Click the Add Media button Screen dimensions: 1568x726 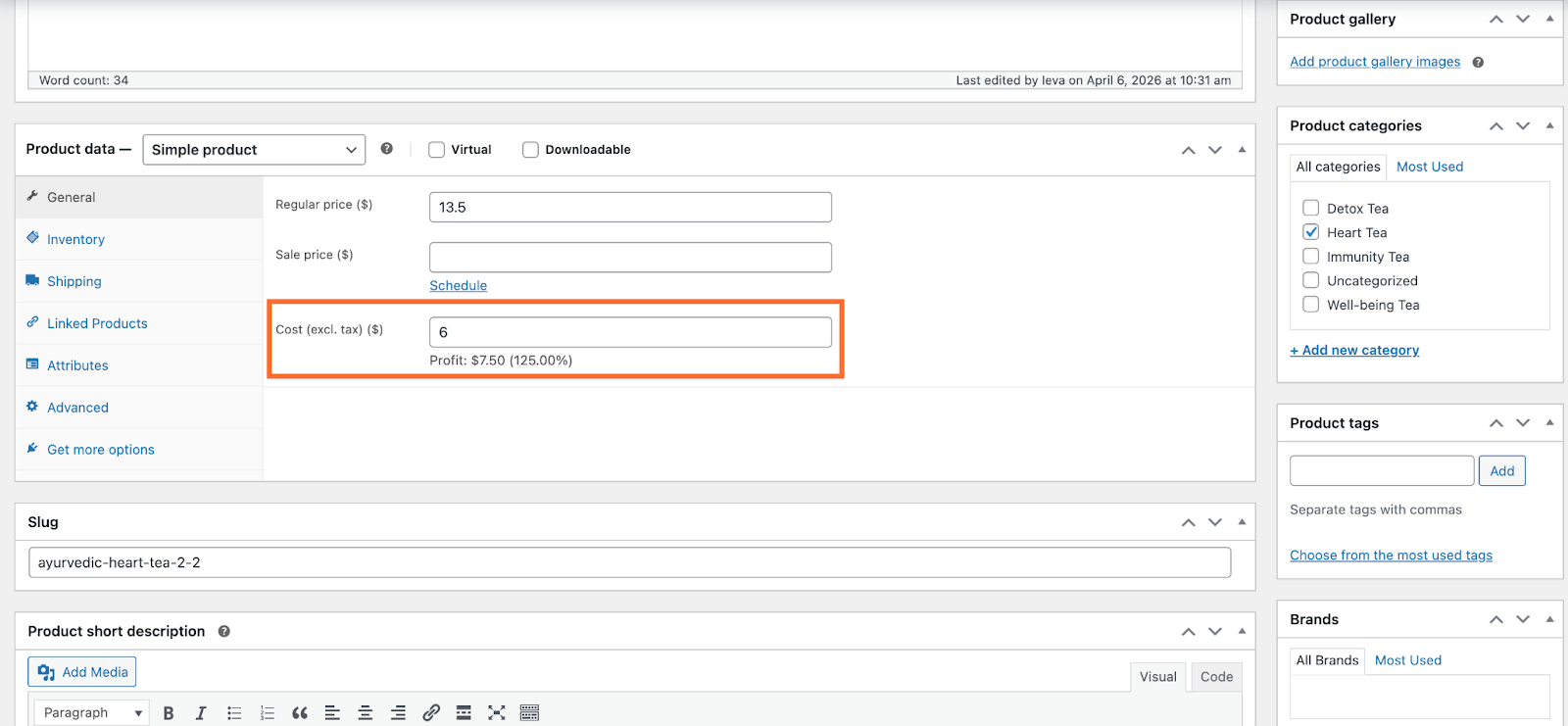tap(82, 672)
